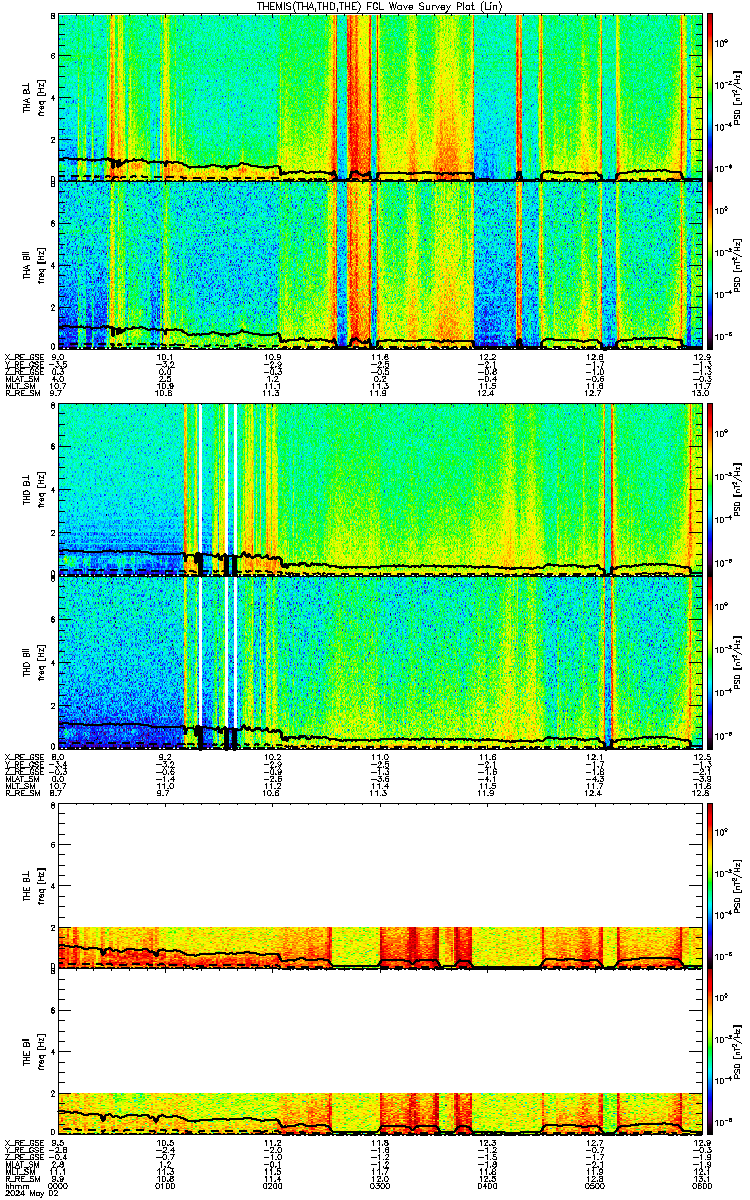Select the THE BL spectrogram panel

point(379,886)
